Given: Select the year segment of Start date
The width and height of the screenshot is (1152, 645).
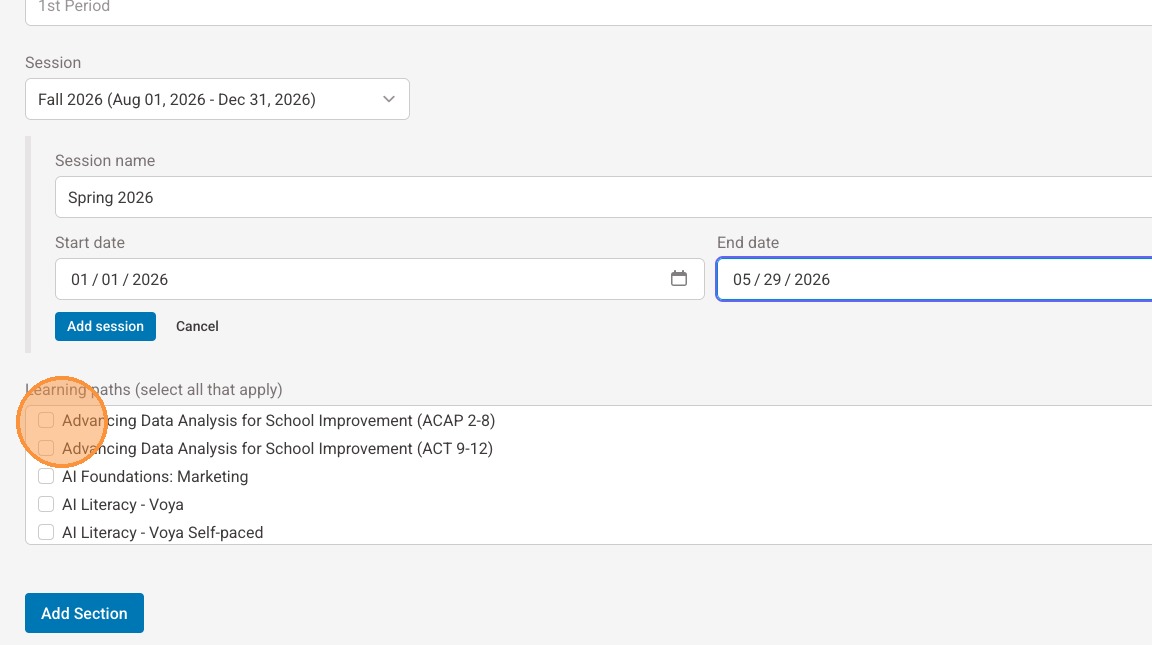Looking at the screenshot, I should coord(150,280).
